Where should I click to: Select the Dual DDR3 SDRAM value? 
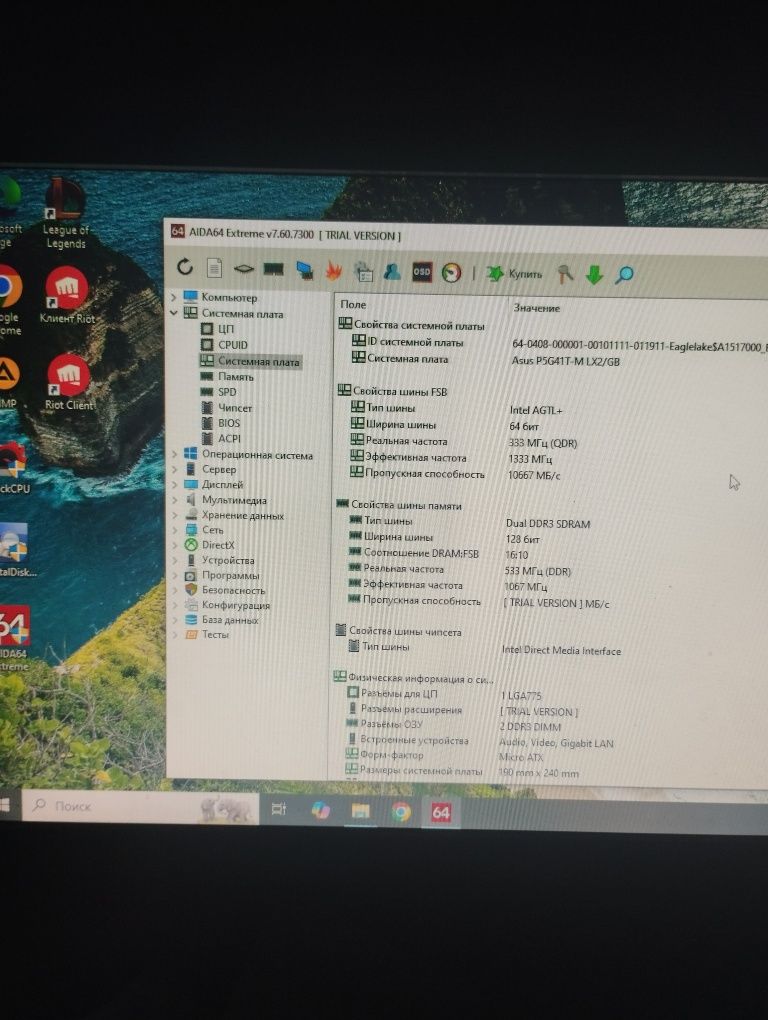click(548, 524)
